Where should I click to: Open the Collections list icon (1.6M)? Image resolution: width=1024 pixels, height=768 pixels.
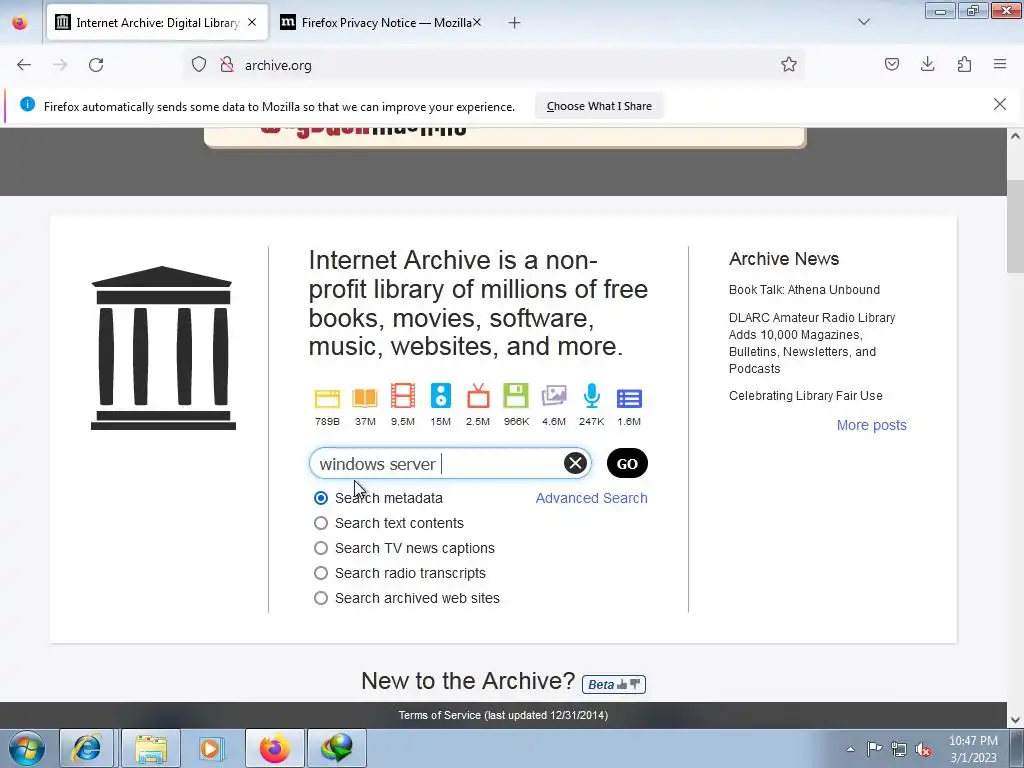[630, 398]
